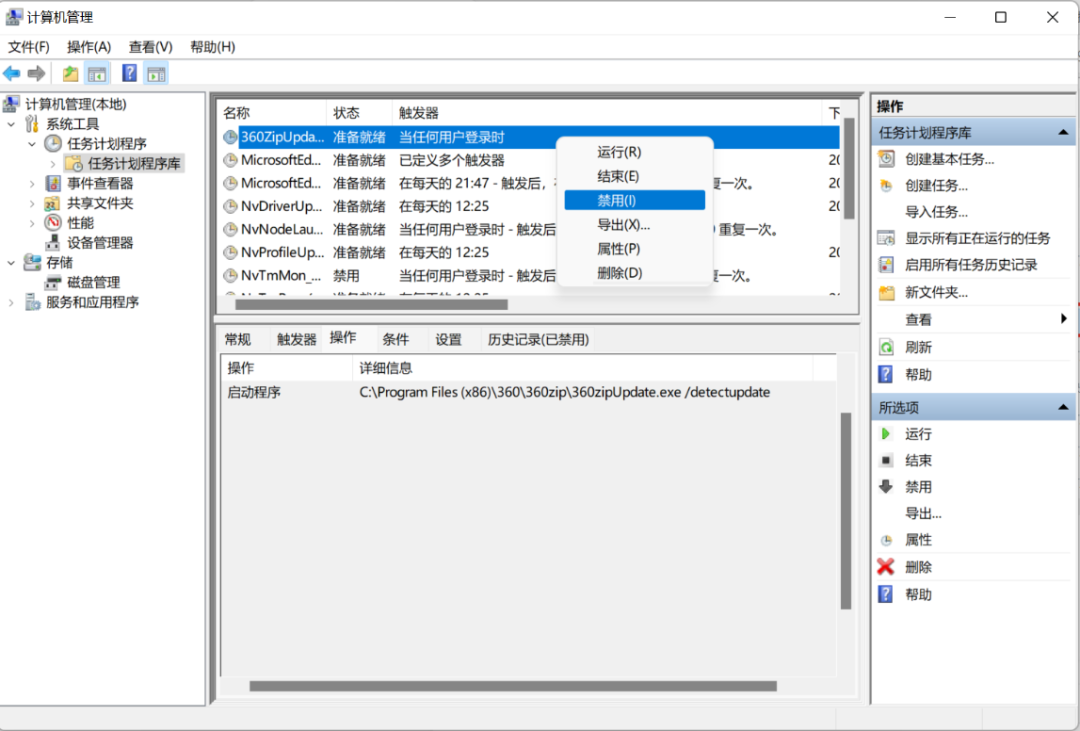The height and width of the screenshot is (731, 1080).
Task: Click the task list horizontal scrollbar
Action: coord(372,304)
